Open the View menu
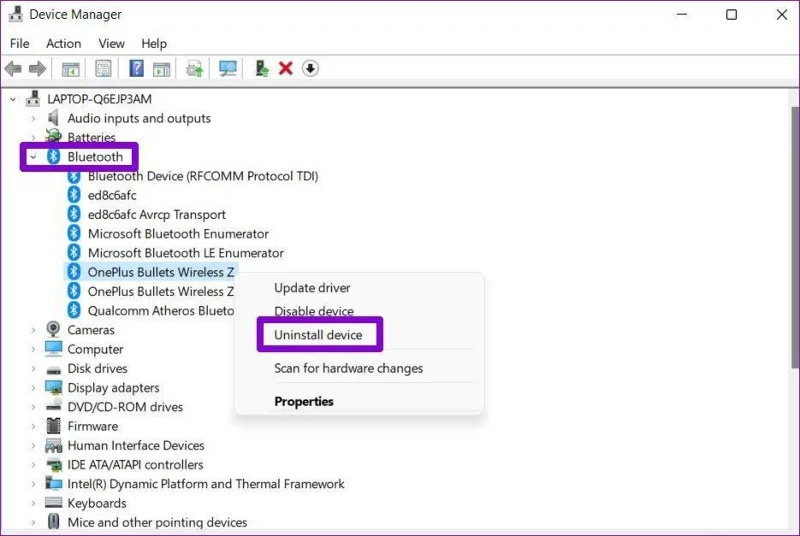The image size is (800, 536). 111,43
